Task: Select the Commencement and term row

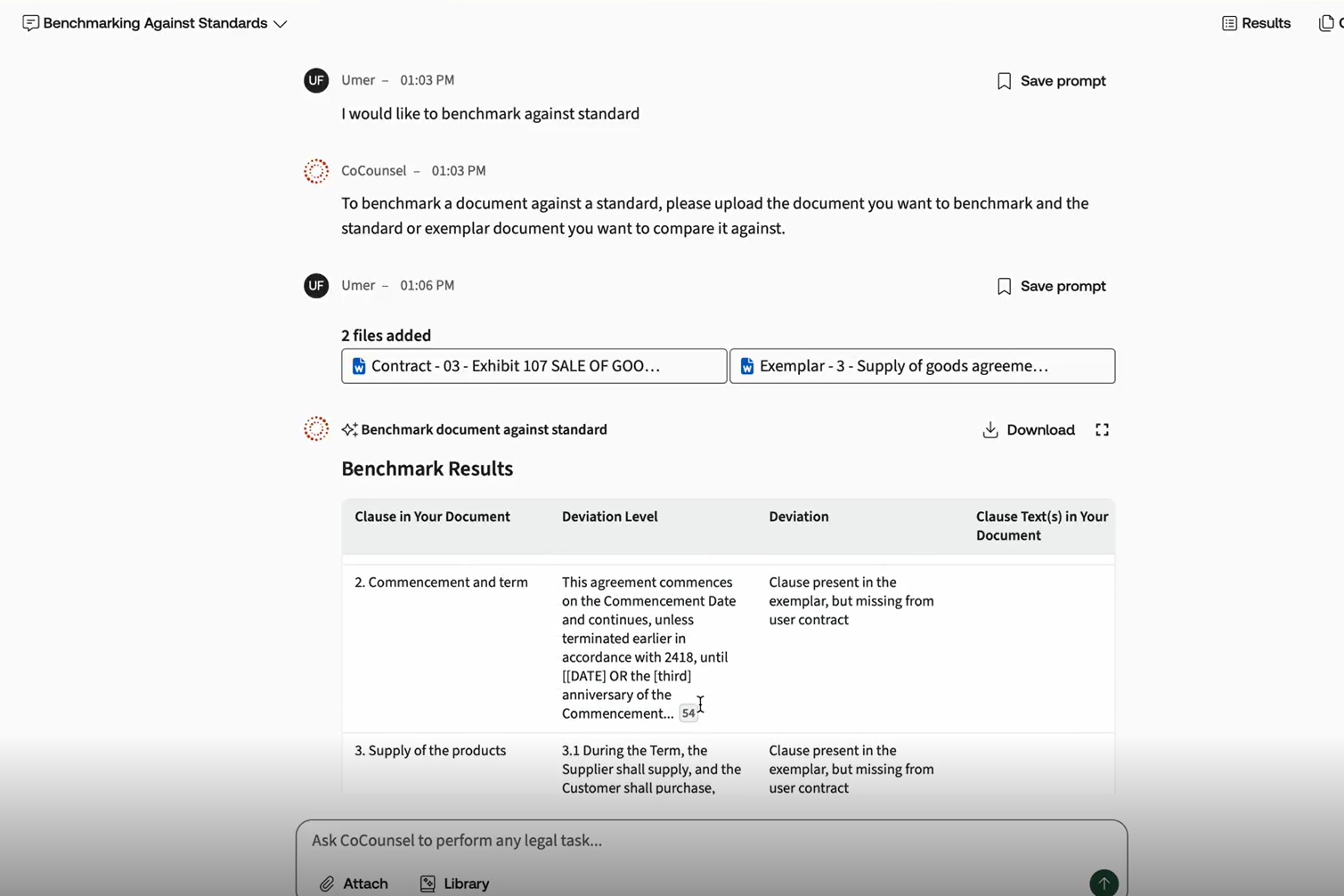Action: pyautogui.click(x=441, y=582)
